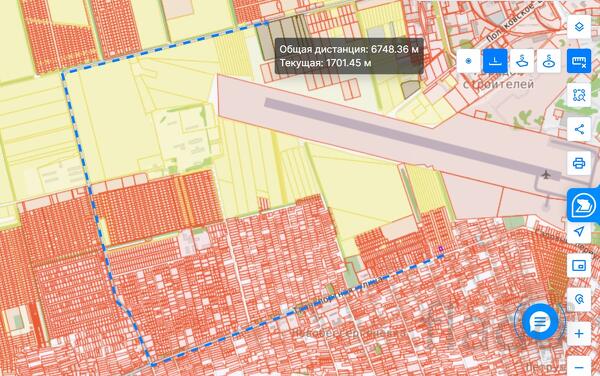Activate the search-in-area selection tool
600x376 pixels.
point(579,95)
